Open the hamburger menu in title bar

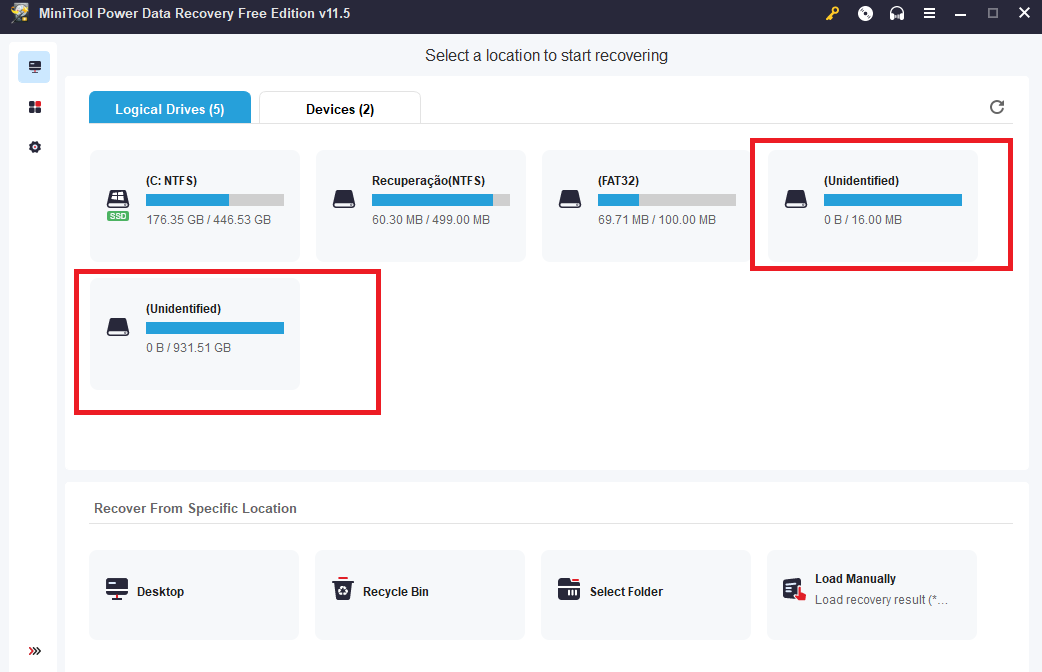(929, 13)
